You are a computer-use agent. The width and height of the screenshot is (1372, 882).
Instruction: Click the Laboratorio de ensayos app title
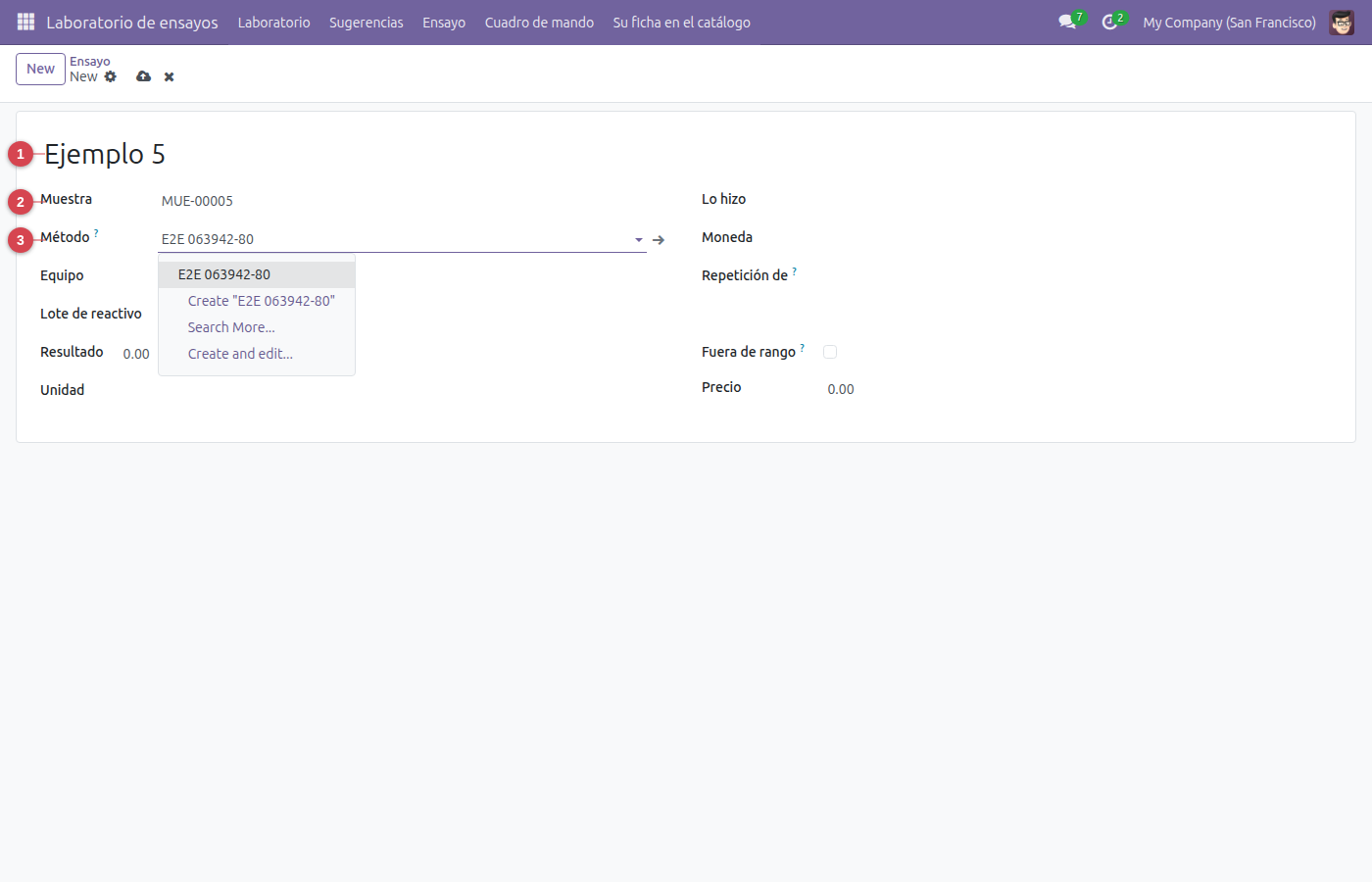[132, 22]
